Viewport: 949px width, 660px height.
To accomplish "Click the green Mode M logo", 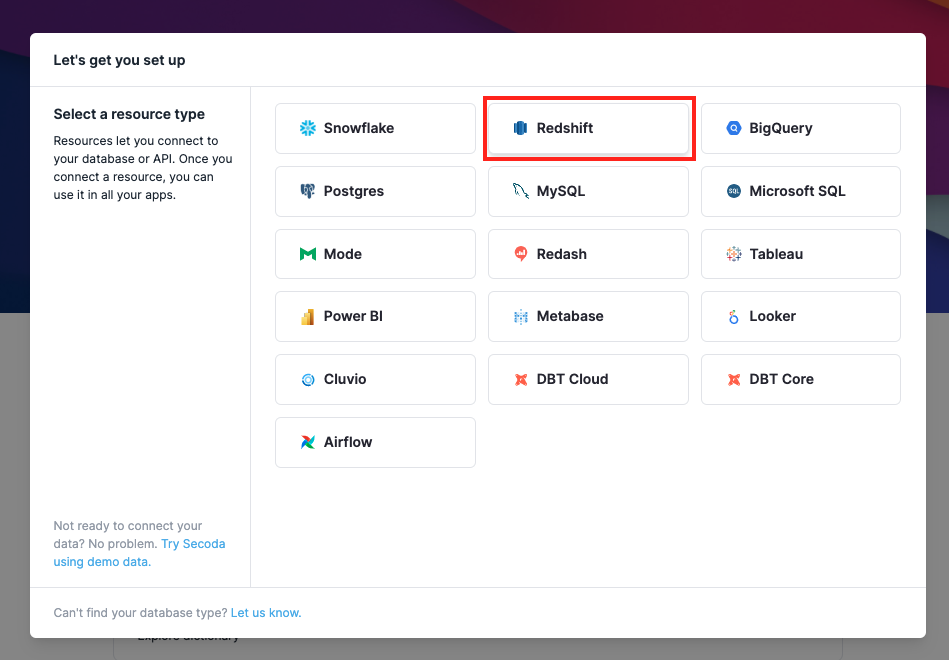I will coord(308,254).
